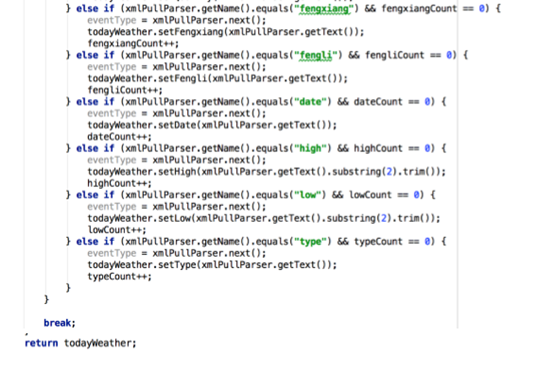Click the lowCount++ statement
The image size is (554, 371).
point(117,230)
